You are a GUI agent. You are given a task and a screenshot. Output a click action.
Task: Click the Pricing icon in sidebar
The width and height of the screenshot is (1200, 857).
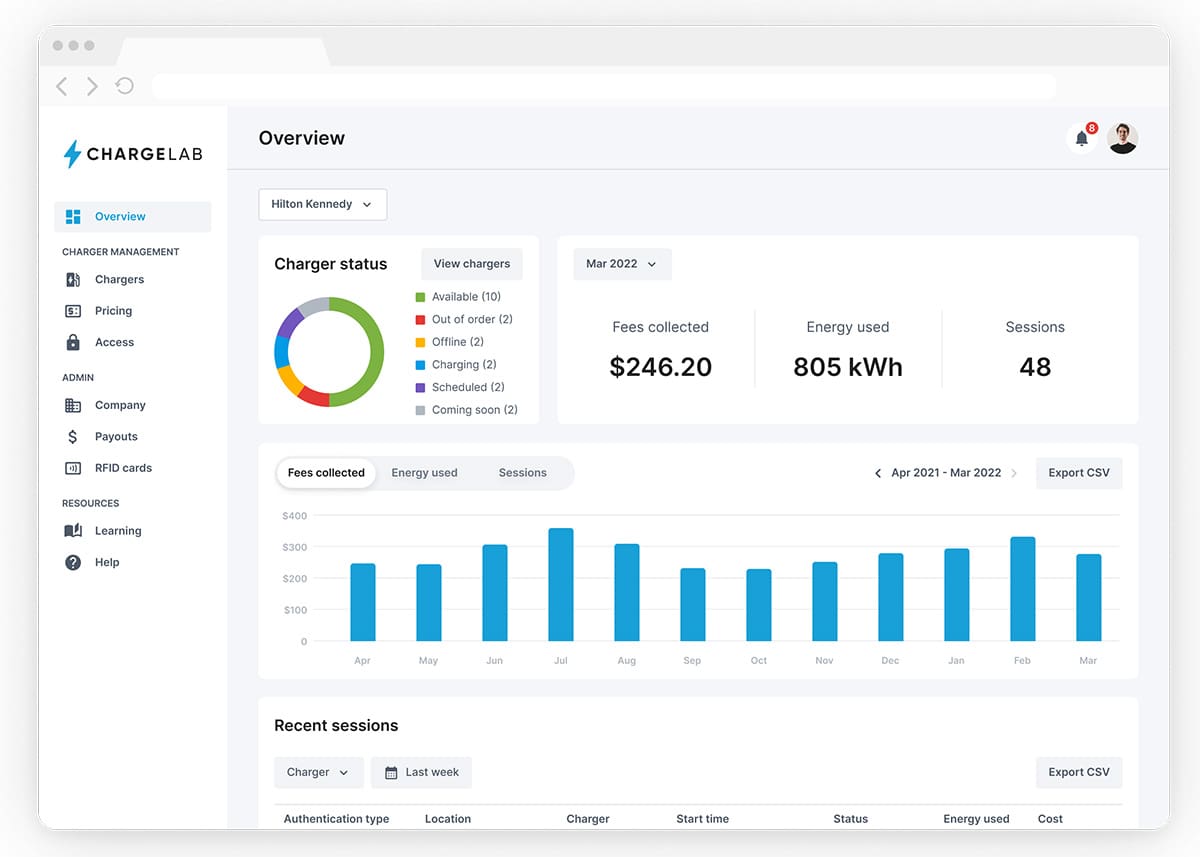click(x=73, y=311)
